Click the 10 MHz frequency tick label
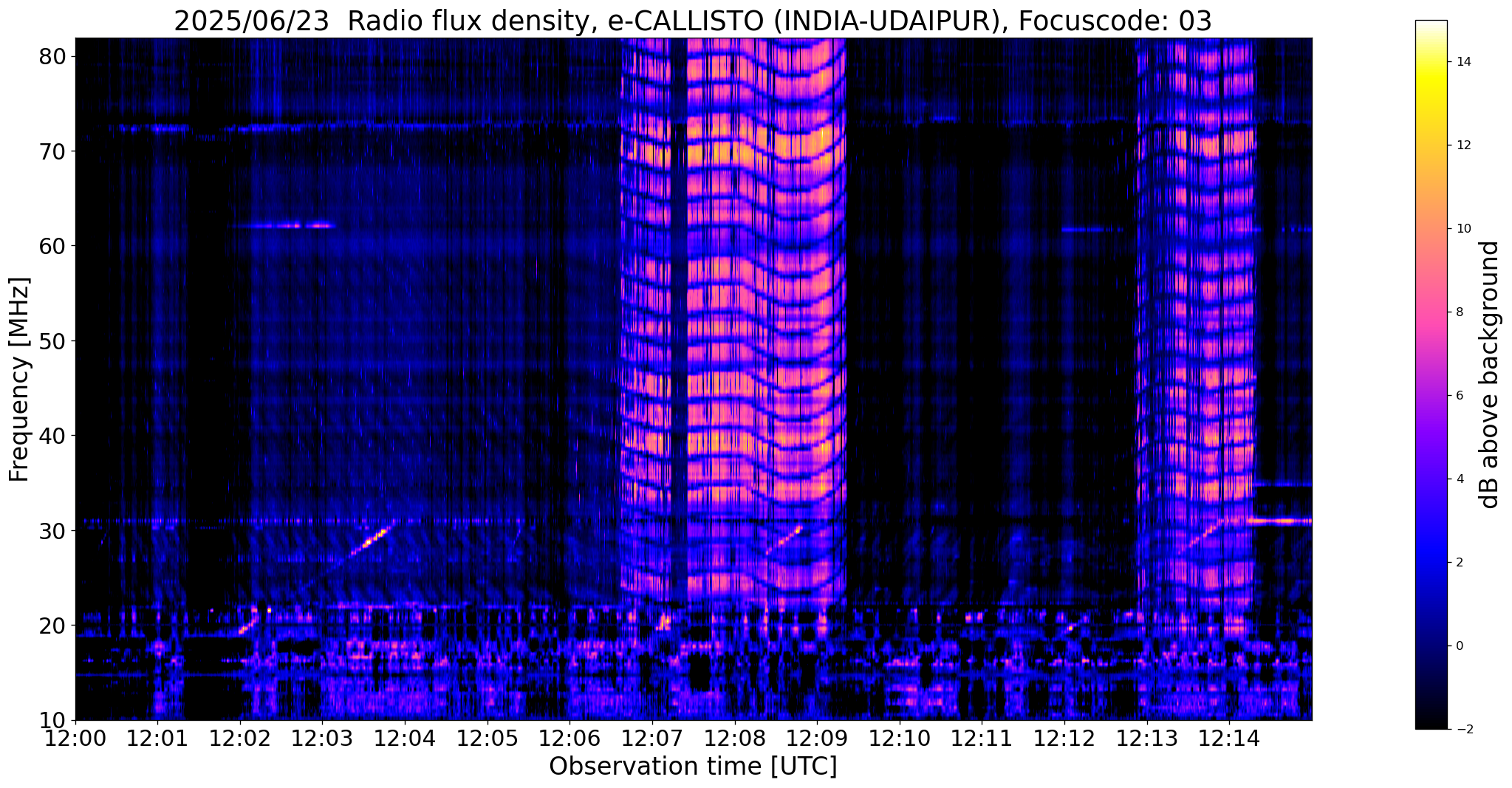 (52, 721)
